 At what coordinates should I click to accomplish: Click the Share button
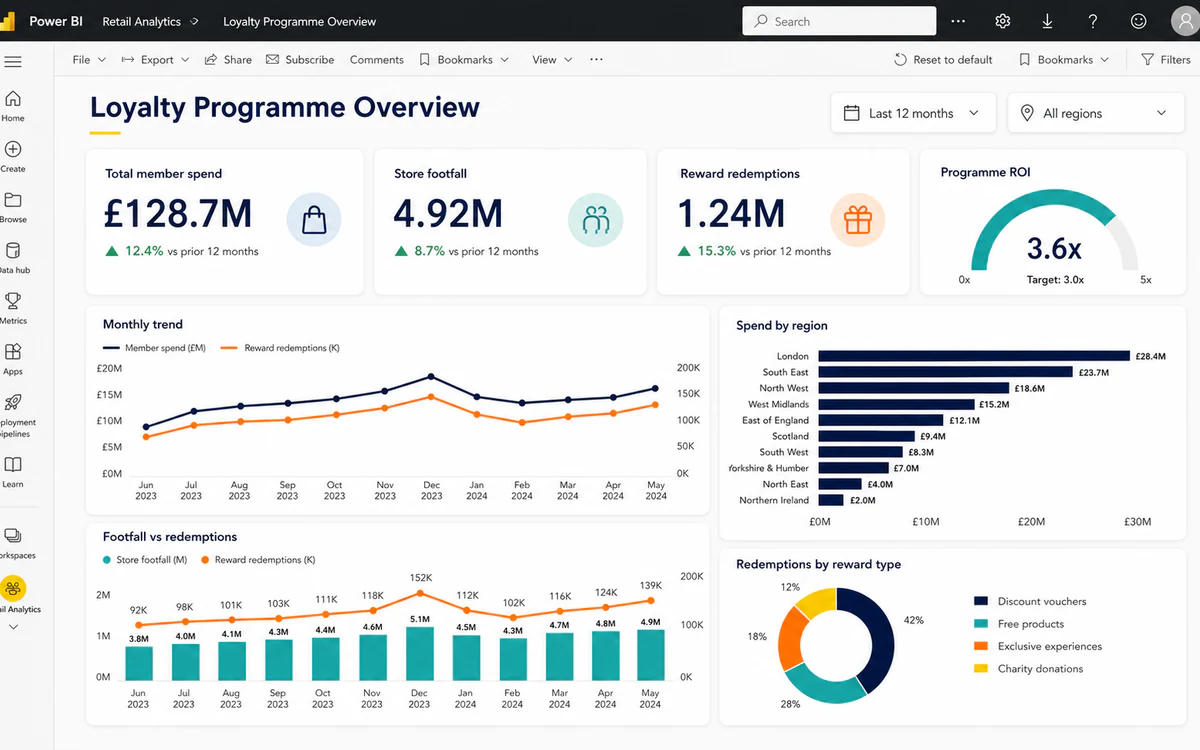(228, 60)
